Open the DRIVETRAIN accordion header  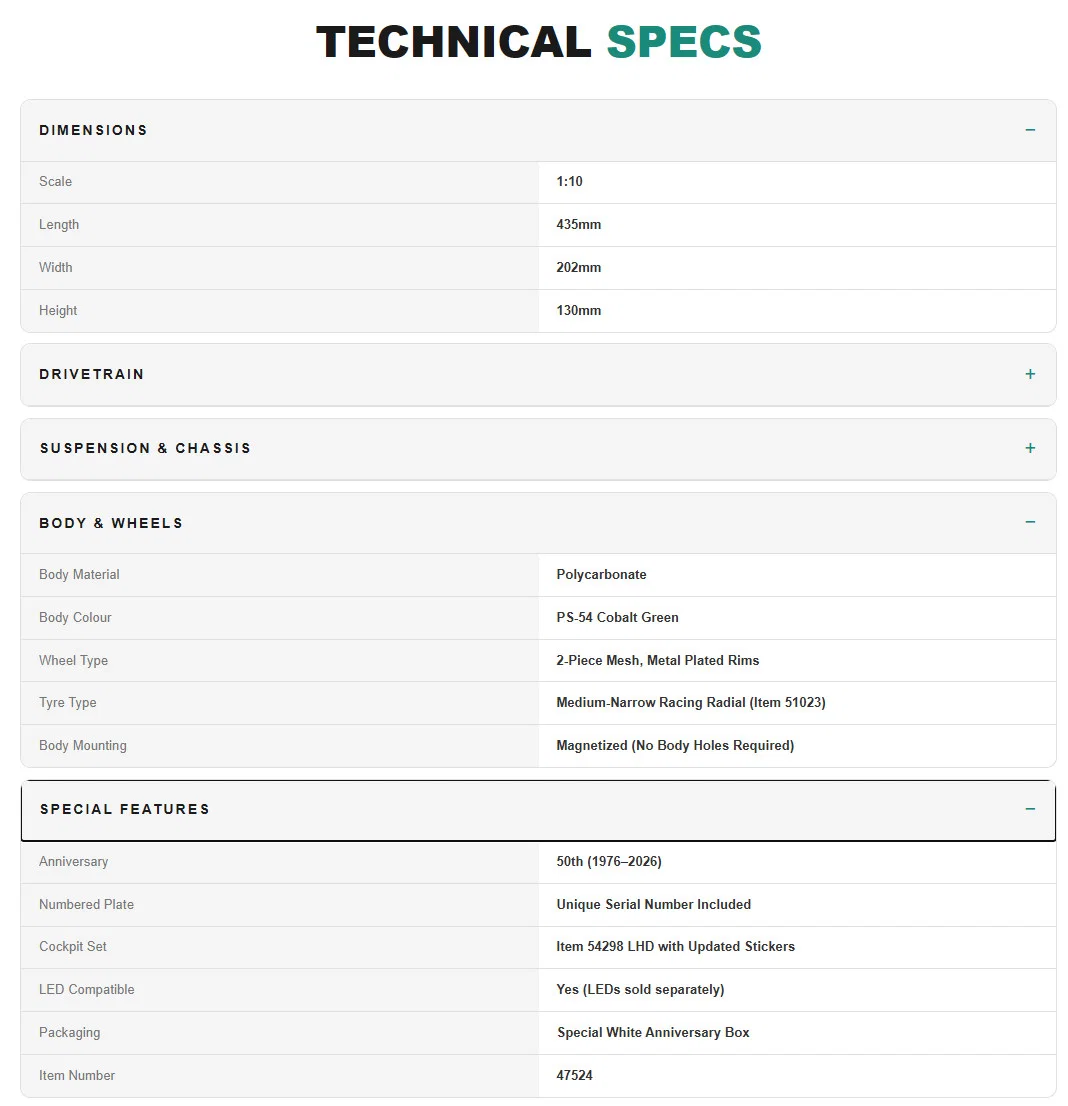click(538, 375)
